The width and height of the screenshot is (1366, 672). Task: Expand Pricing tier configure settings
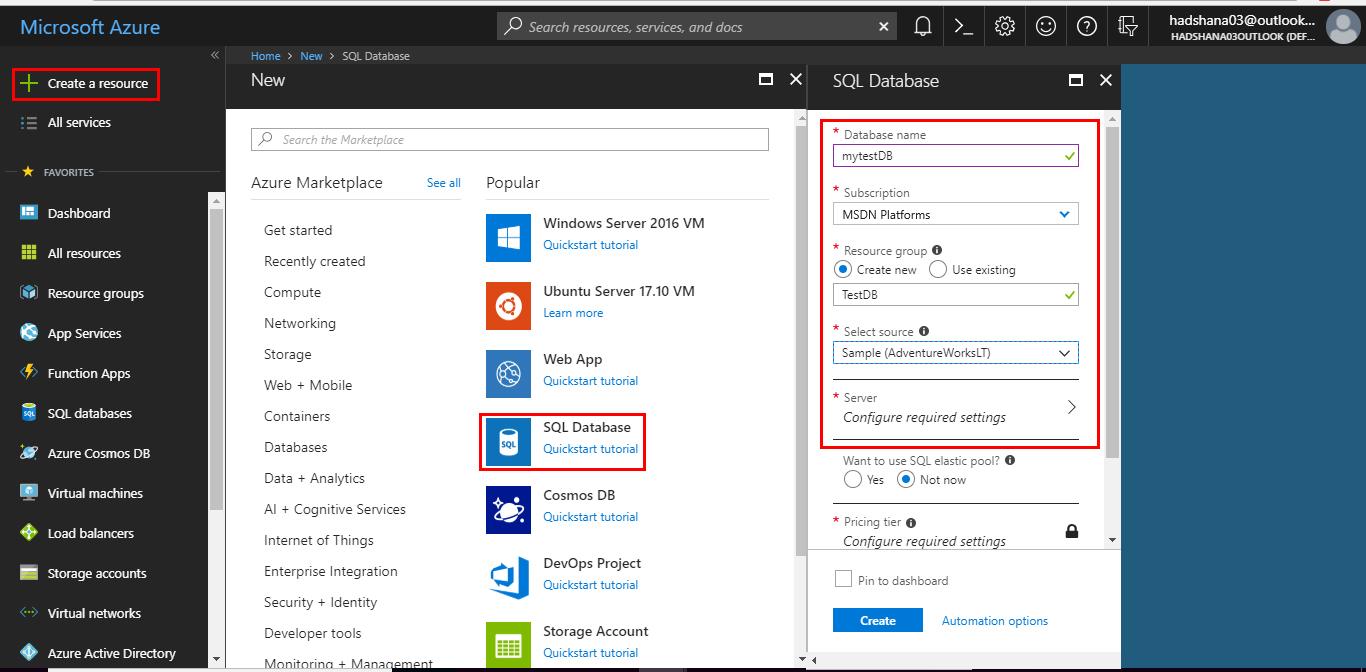pos(955,531)
